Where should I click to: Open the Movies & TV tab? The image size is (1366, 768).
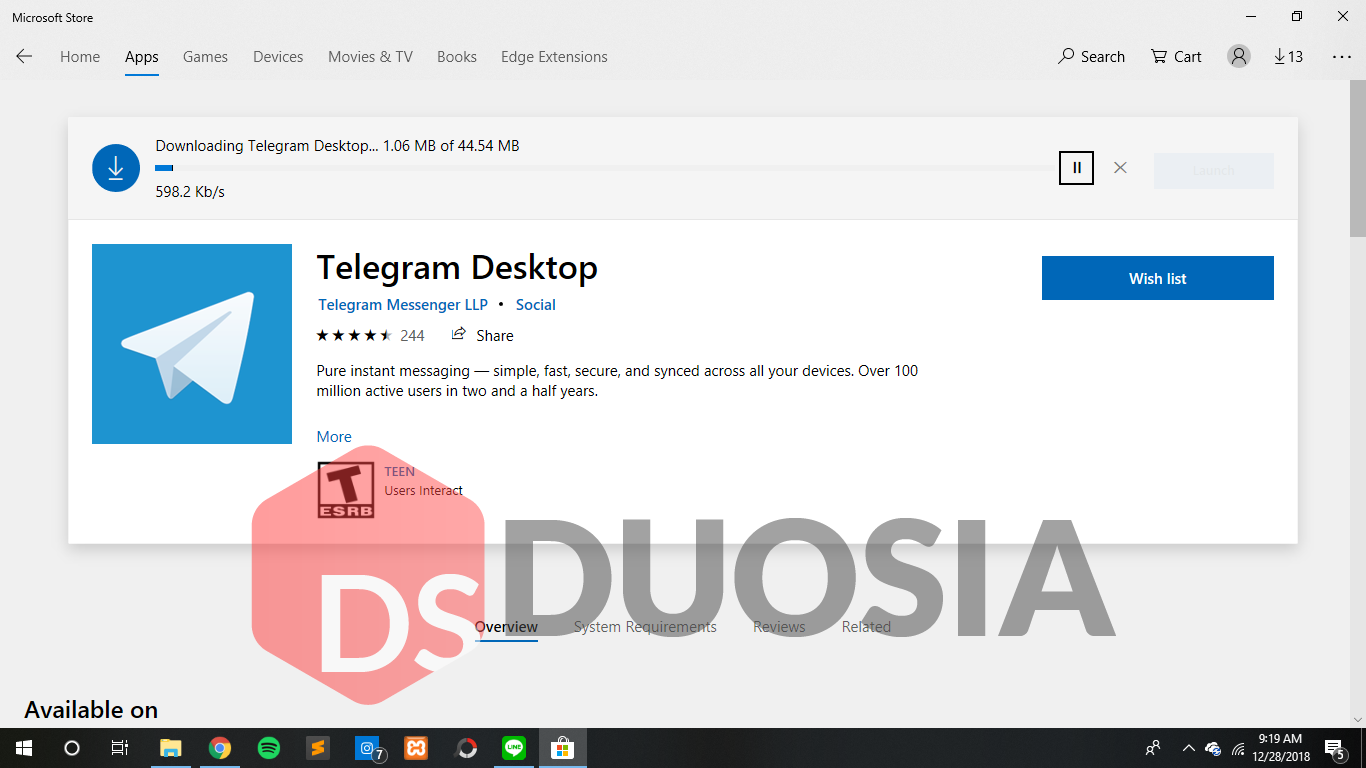[370, 57]
